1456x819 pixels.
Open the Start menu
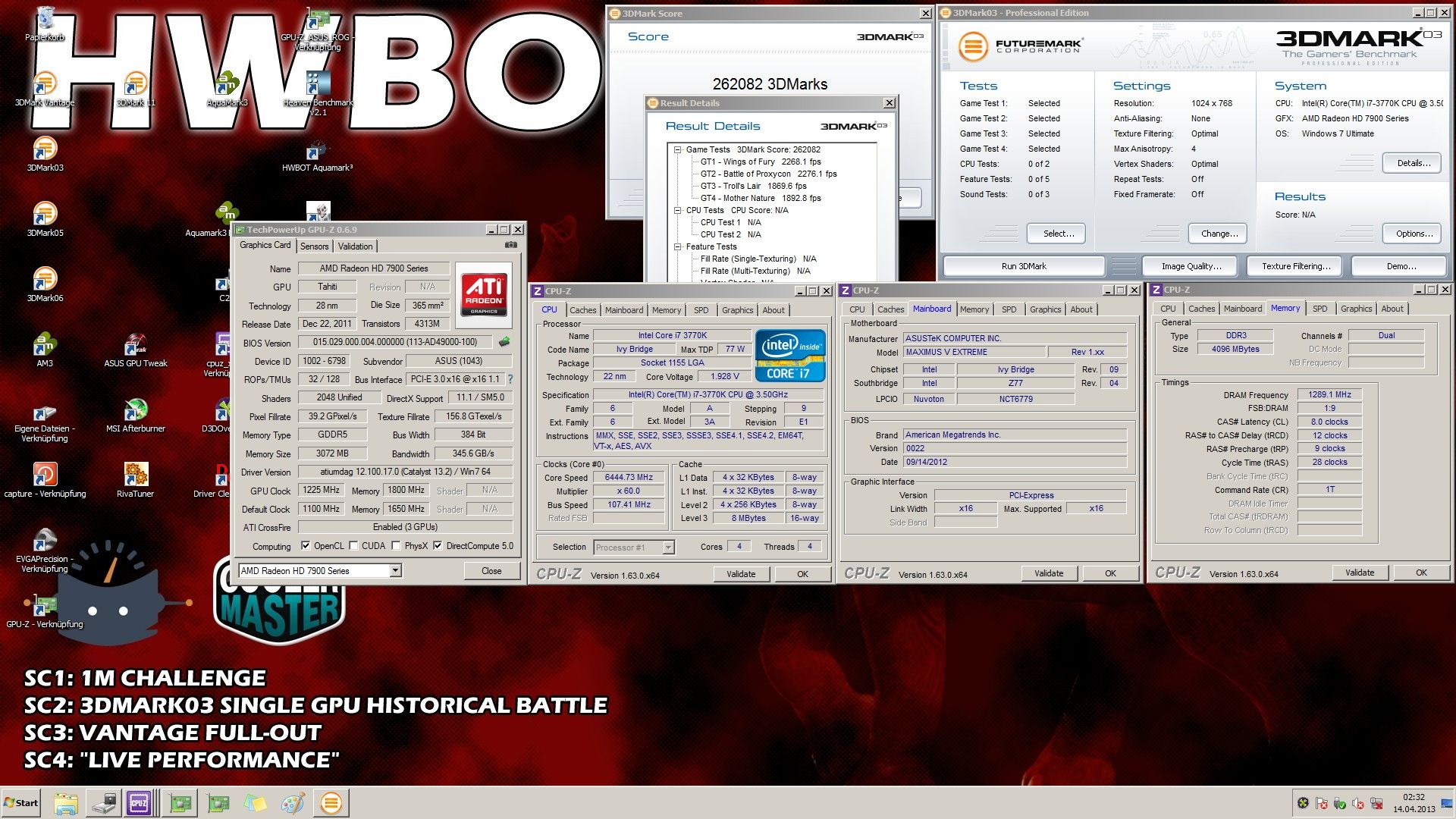click(21, 803)
